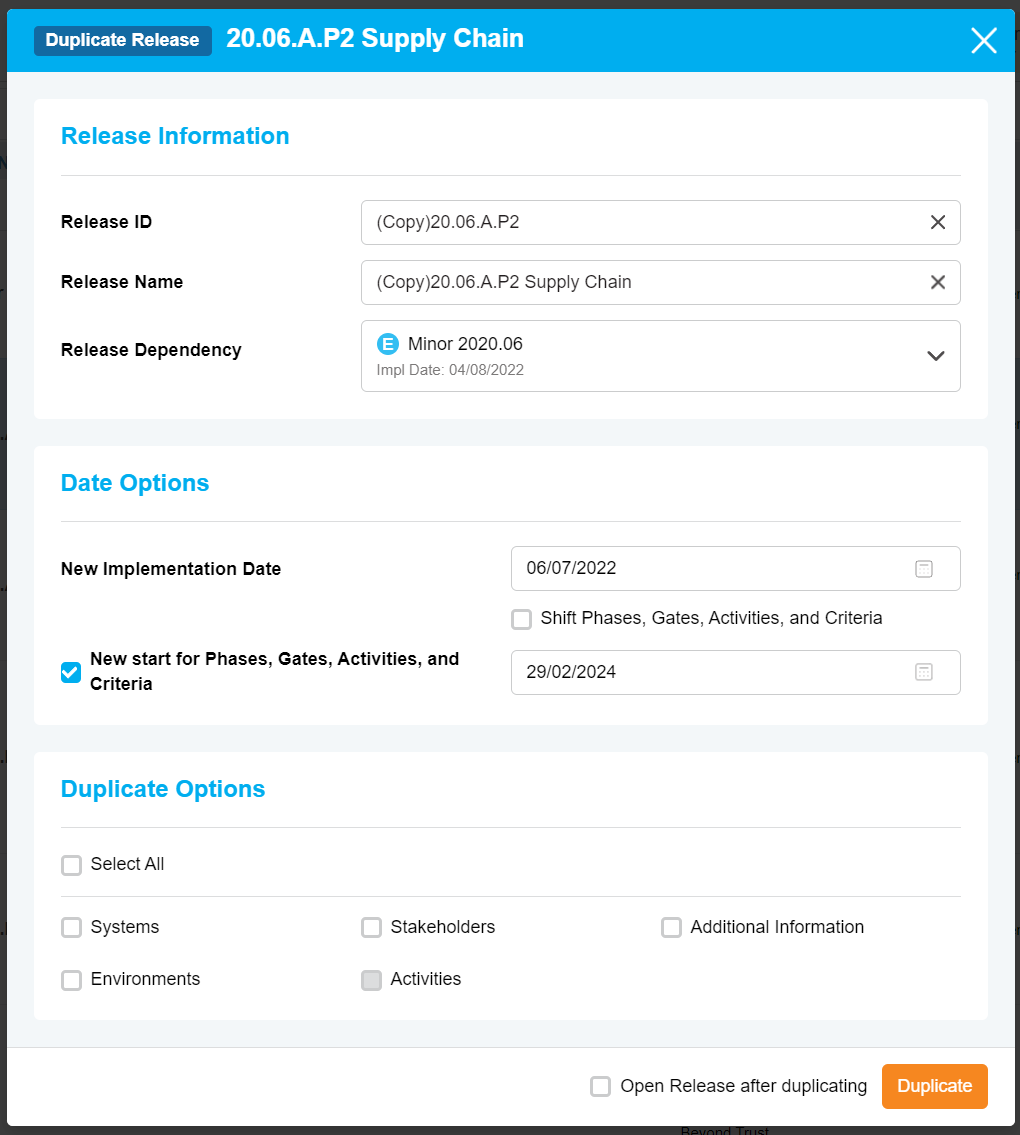Open calendar picker for new start date

tap(923, 672)
